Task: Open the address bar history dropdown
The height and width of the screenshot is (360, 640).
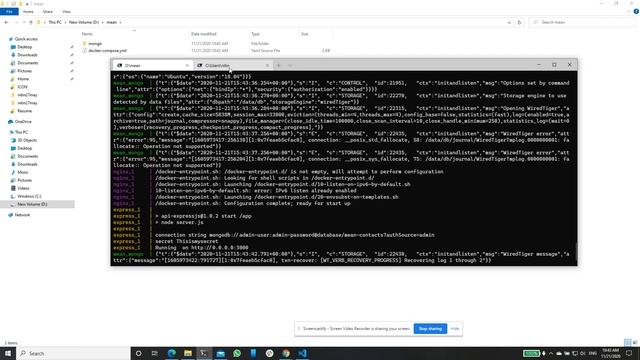Action: pos(509,22)
